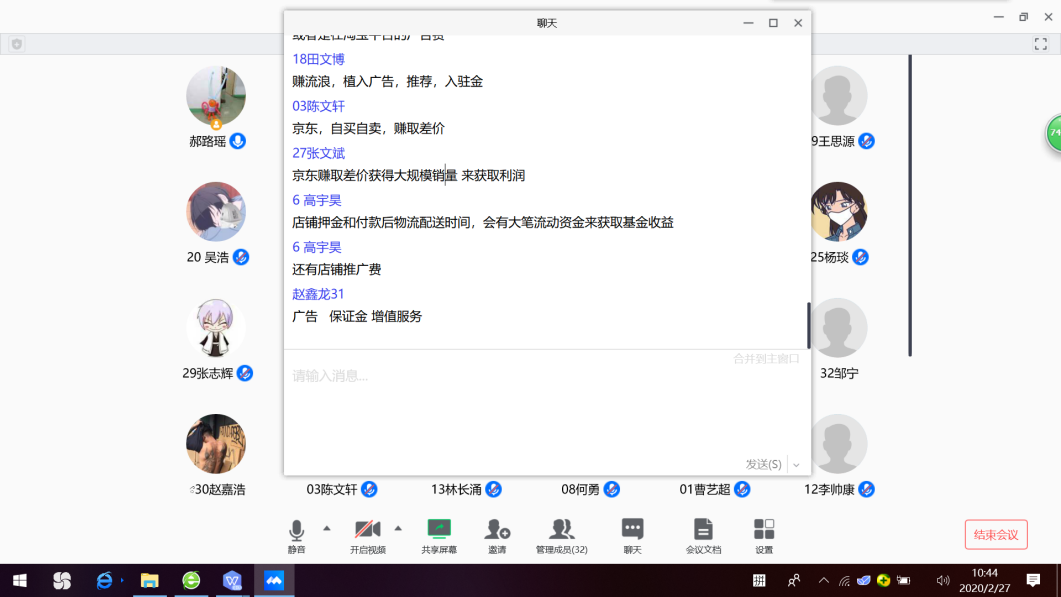Viewport: 1061px width, 597px height.
Task: Click 合并到主窗口 merge to main window
Action: click(766, 358)
